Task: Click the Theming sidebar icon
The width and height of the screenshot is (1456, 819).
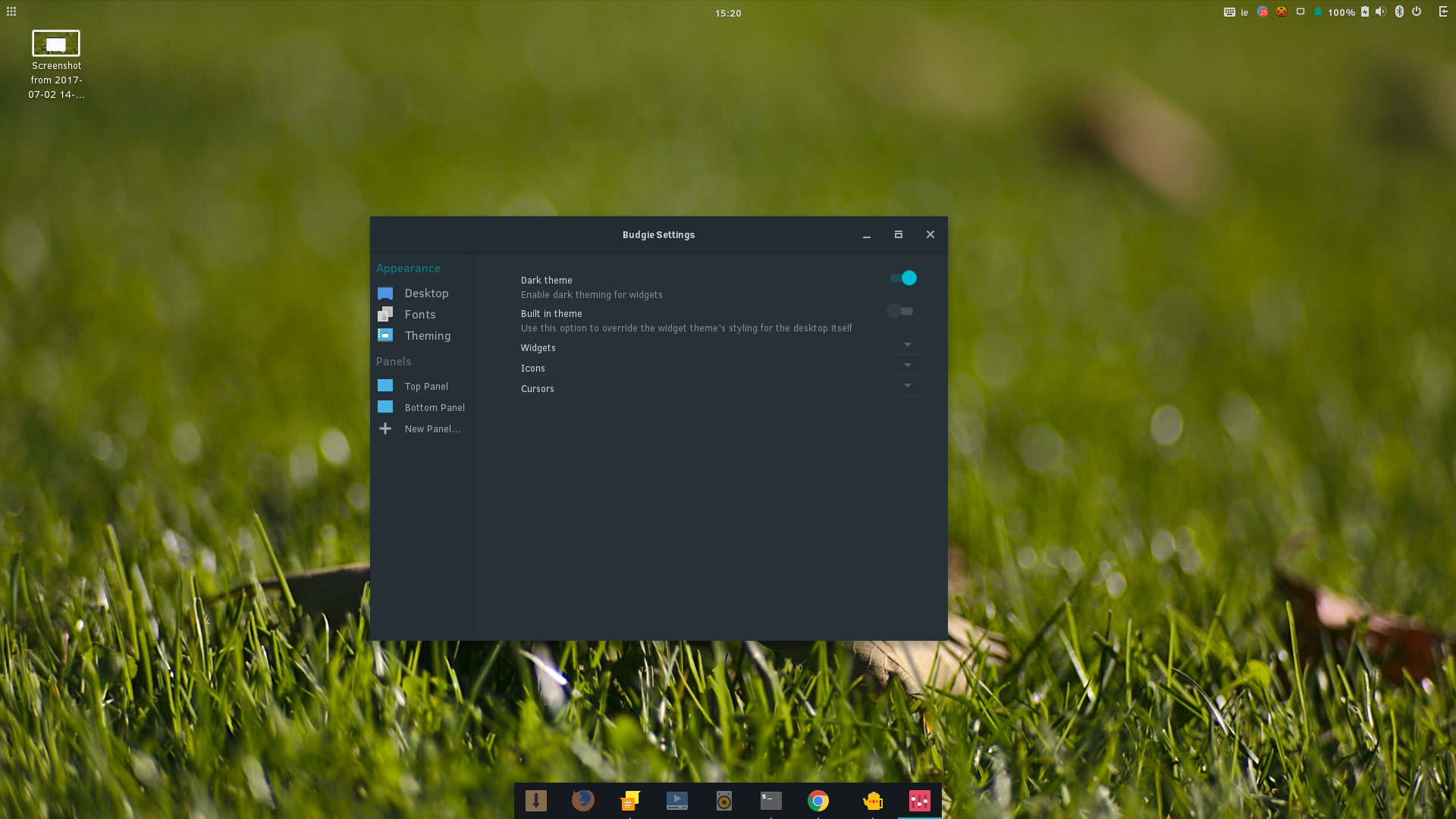Action: click(385, 335)
